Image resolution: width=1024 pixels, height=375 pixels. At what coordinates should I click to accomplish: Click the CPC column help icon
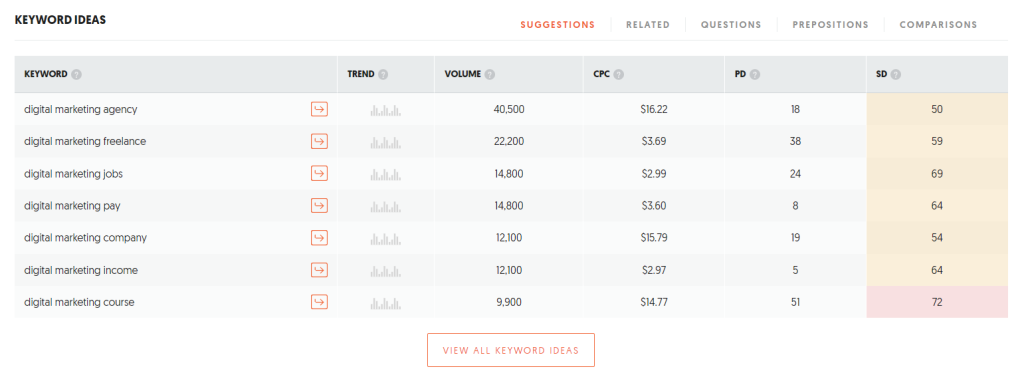tap(618, 74)
